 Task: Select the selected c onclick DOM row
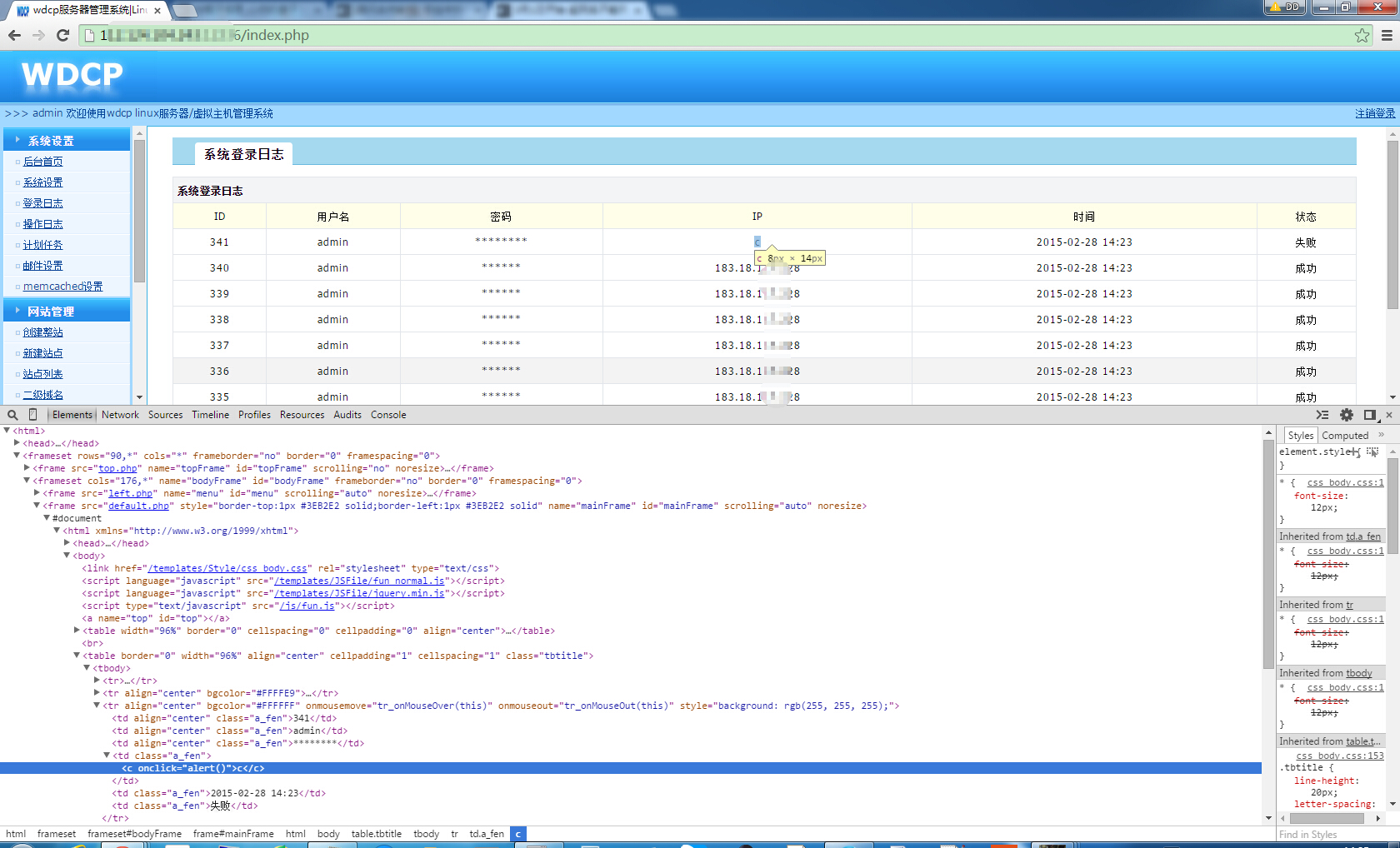click(x=630, y=768)
